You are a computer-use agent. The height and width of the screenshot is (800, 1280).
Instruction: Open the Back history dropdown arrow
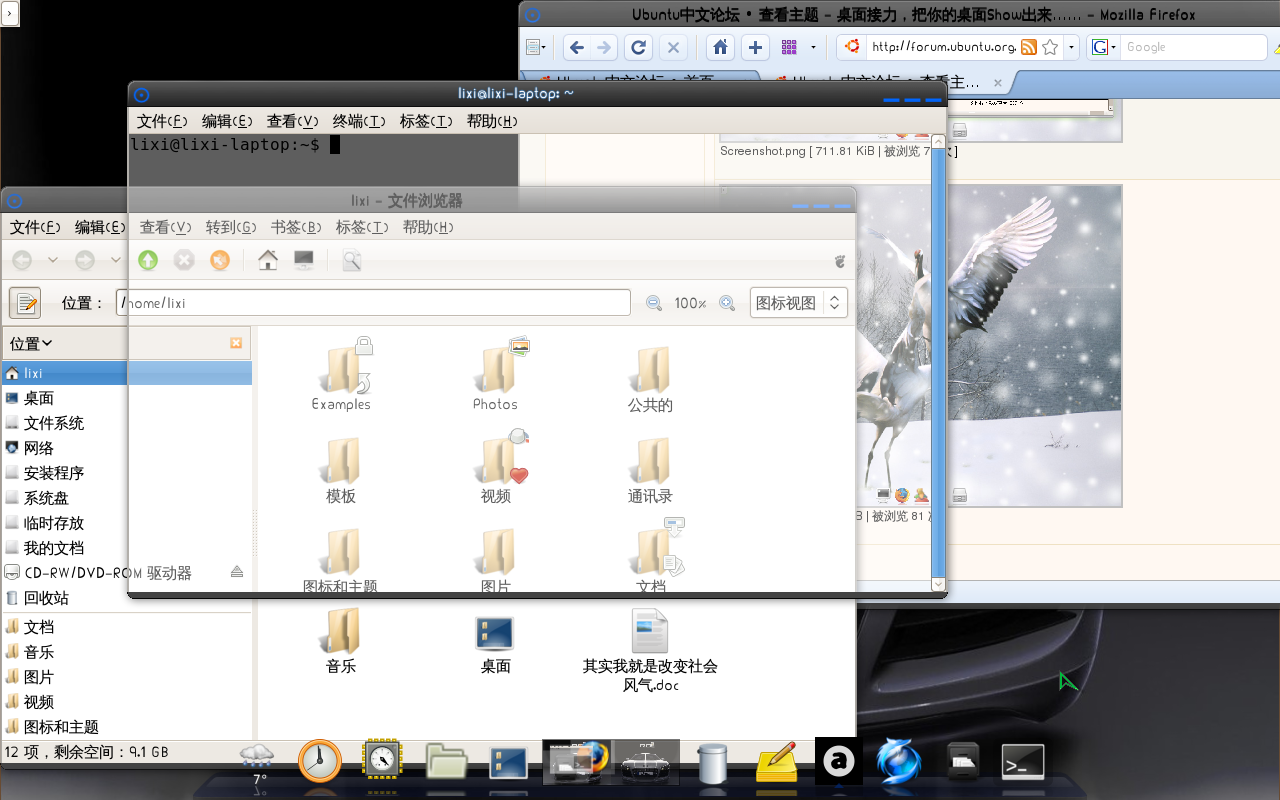click(x=53, y=261)
